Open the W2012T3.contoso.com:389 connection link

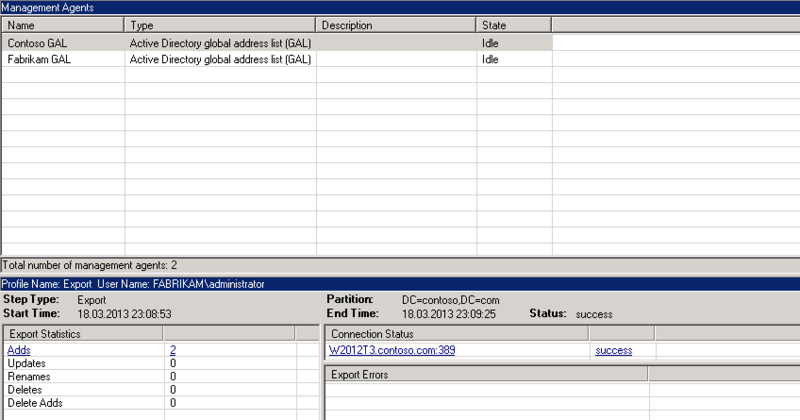tap(392, 350)
